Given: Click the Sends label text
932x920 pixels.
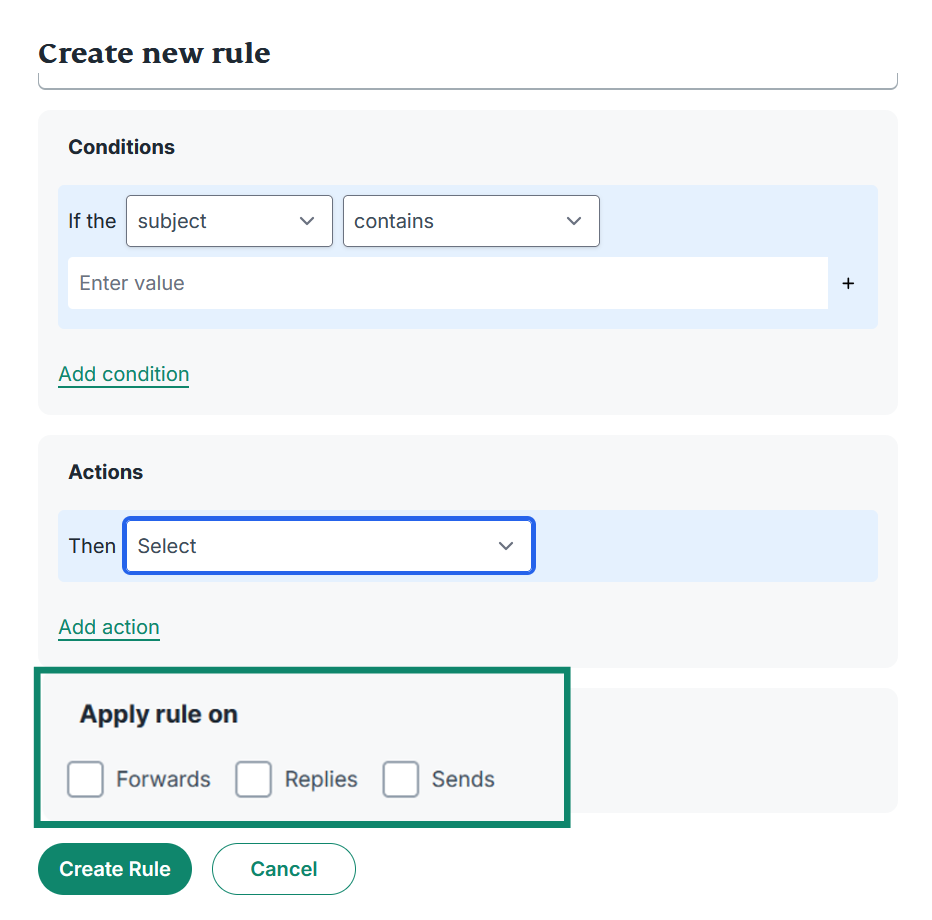Looking at the screenshot, I should (x=463, y=779).
